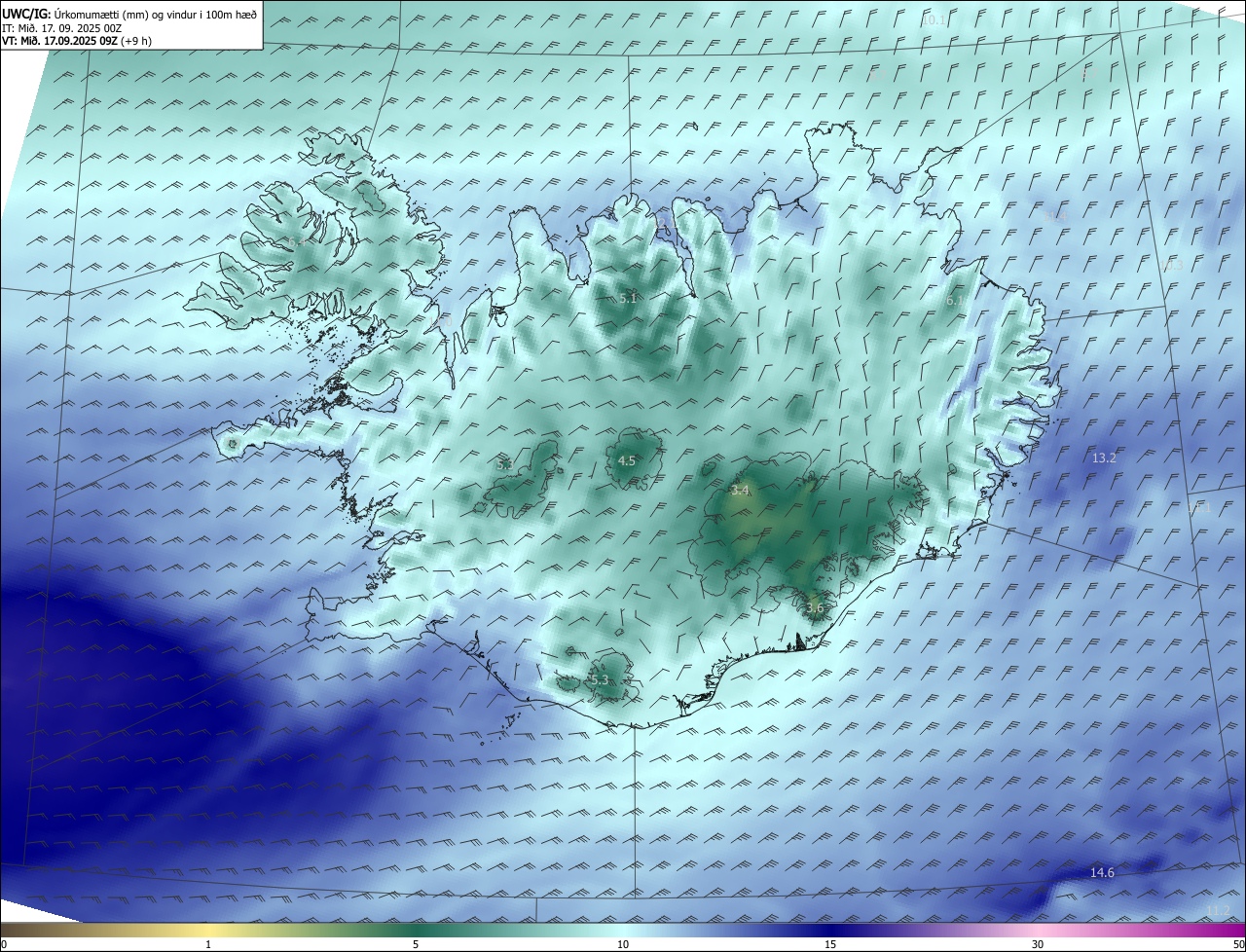
Task: Click the 6.1 value label on the east coast
Action: point(955,302)
